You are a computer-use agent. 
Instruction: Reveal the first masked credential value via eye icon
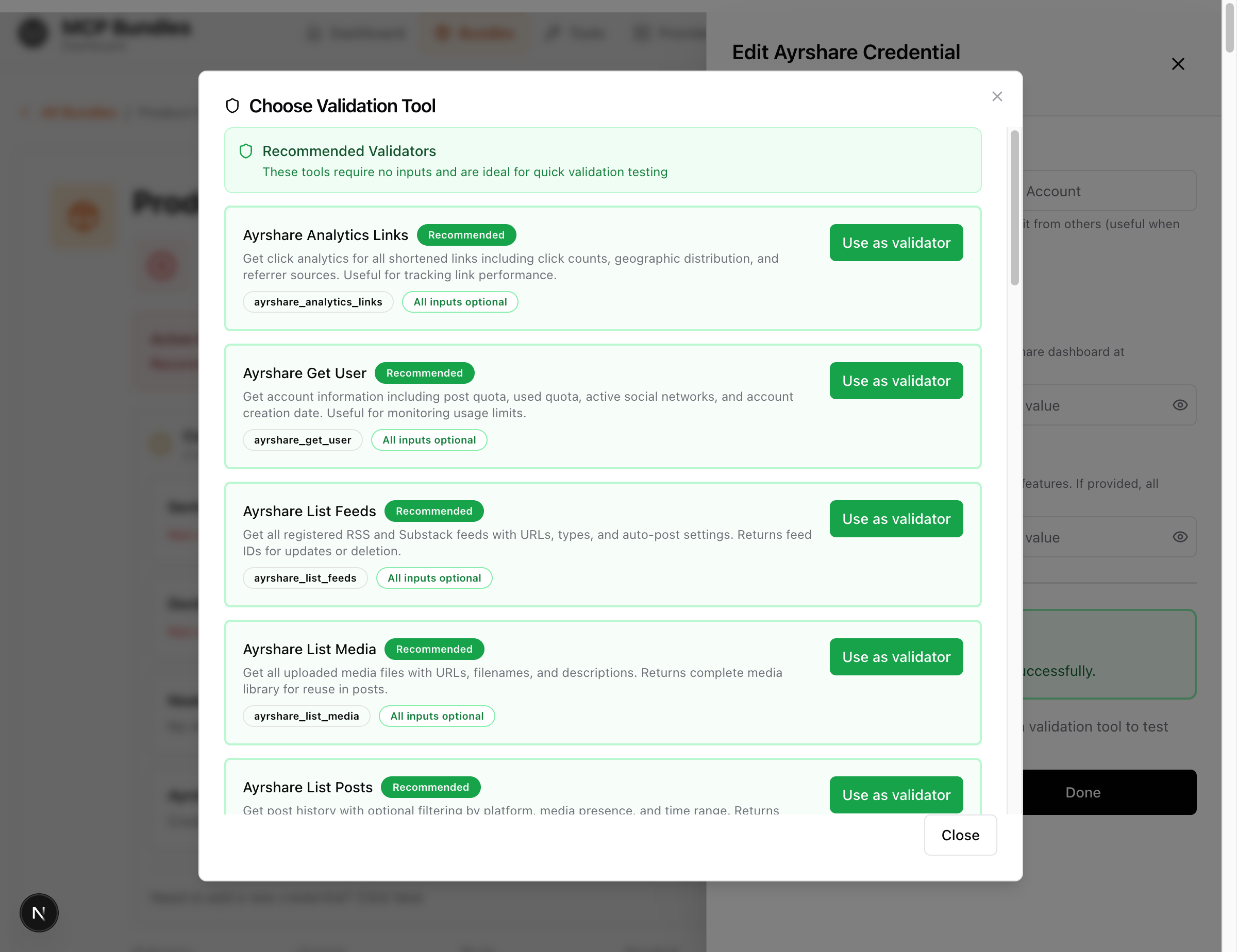(x=1180, y=405)
